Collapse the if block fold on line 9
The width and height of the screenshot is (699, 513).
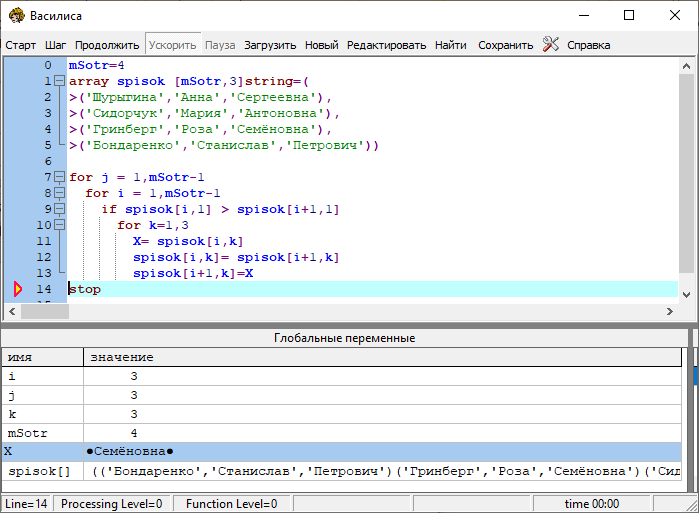click(x=60, y=209)
